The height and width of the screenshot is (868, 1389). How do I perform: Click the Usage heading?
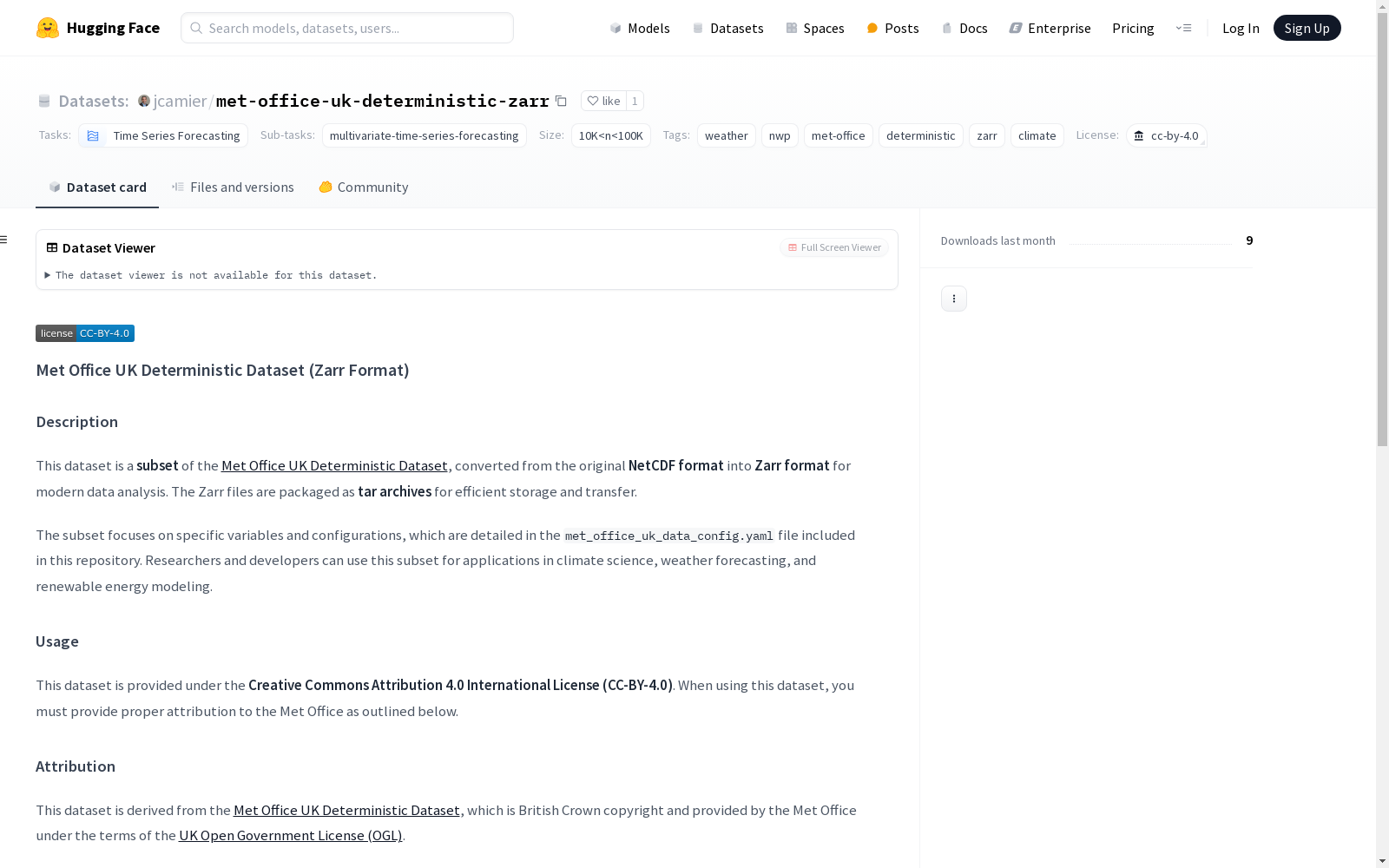point(57,641)
